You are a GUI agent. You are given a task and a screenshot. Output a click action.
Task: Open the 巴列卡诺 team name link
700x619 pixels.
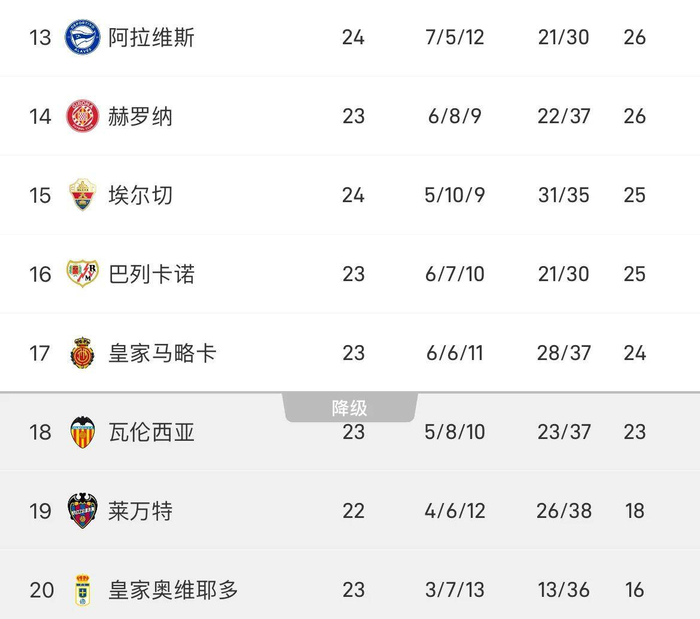click(x=151, y=274)
